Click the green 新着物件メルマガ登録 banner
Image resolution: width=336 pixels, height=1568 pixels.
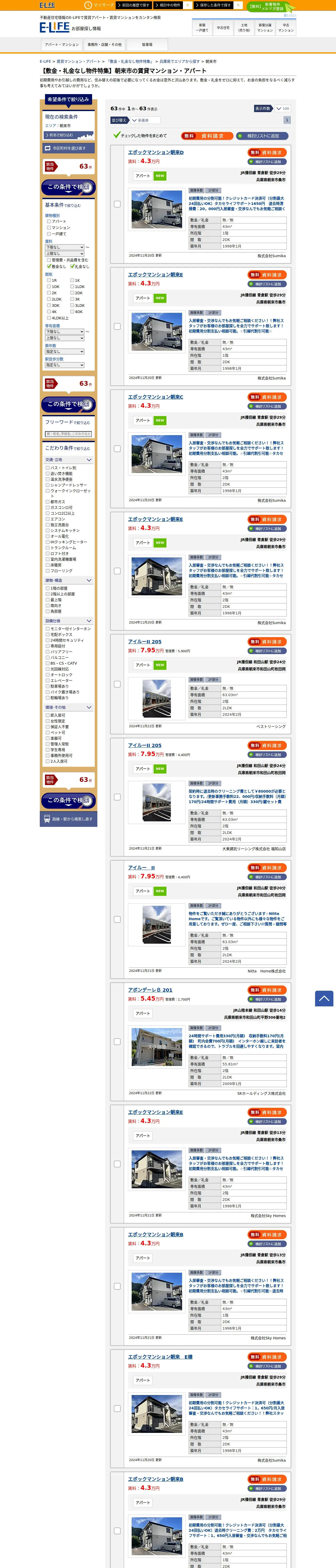tap(271, 7)
